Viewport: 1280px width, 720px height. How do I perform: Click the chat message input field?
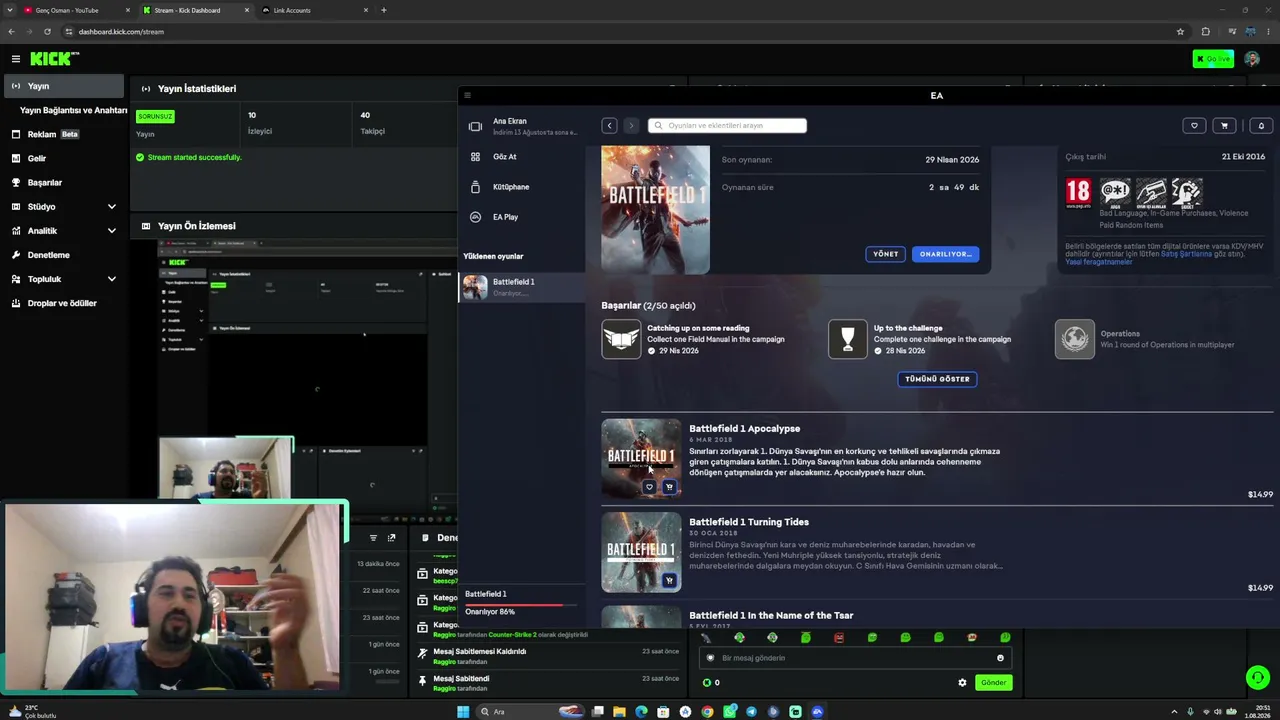pos(855,658)
